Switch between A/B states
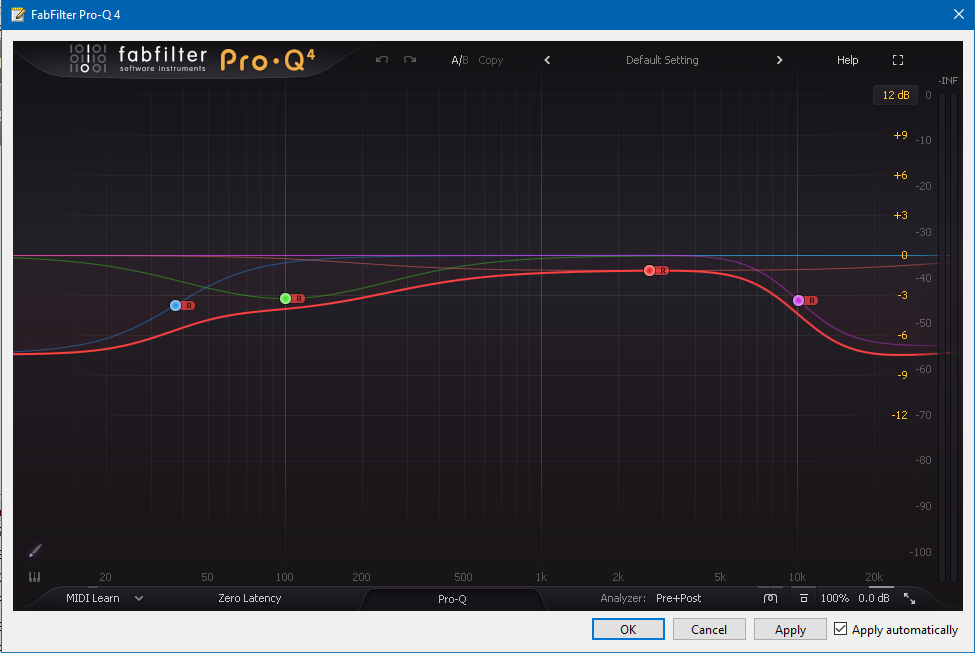 [460, 60]
